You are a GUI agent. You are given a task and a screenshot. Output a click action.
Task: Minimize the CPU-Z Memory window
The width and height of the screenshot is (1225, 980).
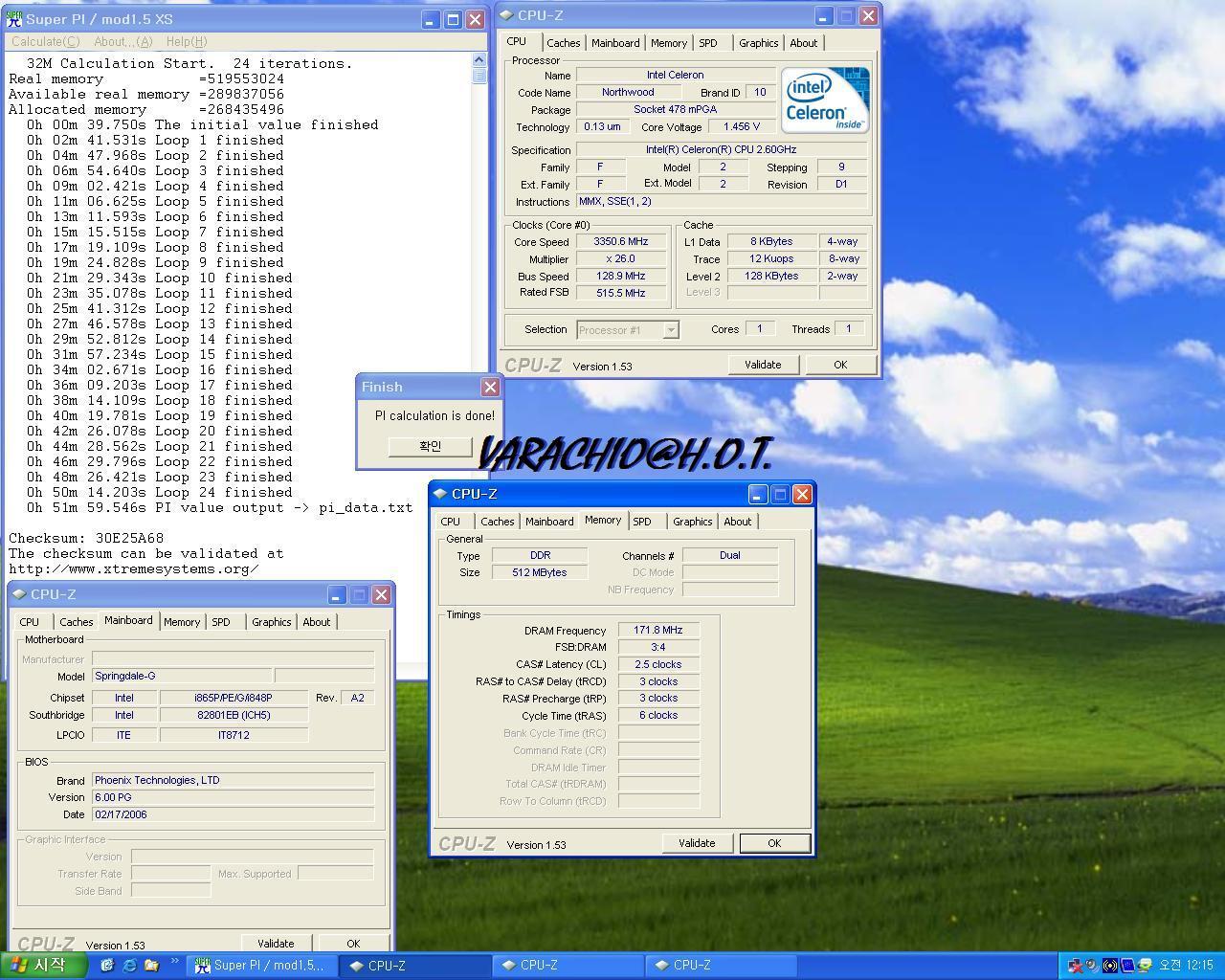757,494
